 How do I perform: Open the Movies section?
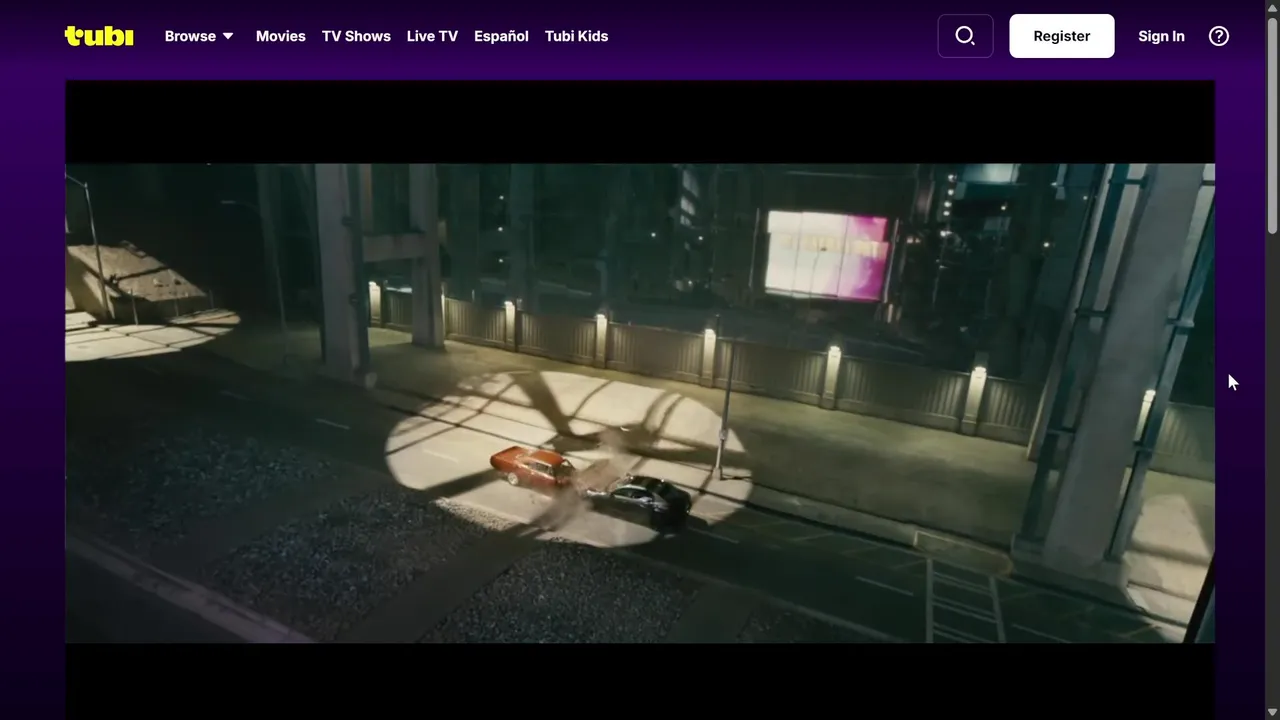281,36
